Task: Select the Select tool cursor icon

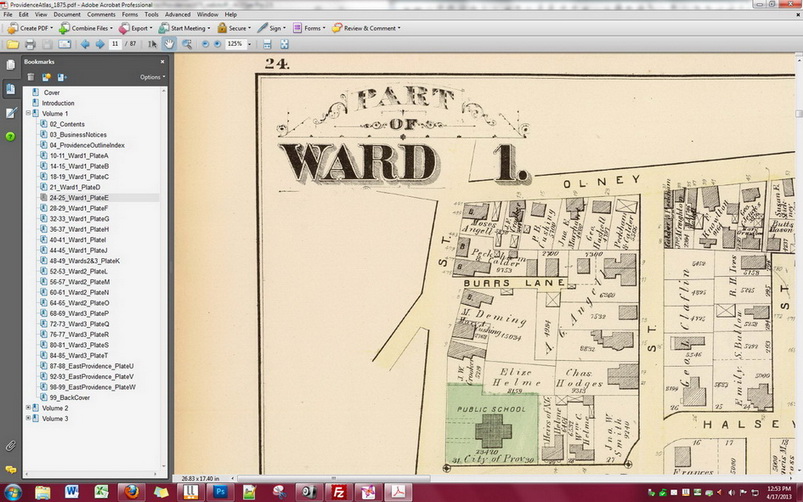Action: point(153,45)
